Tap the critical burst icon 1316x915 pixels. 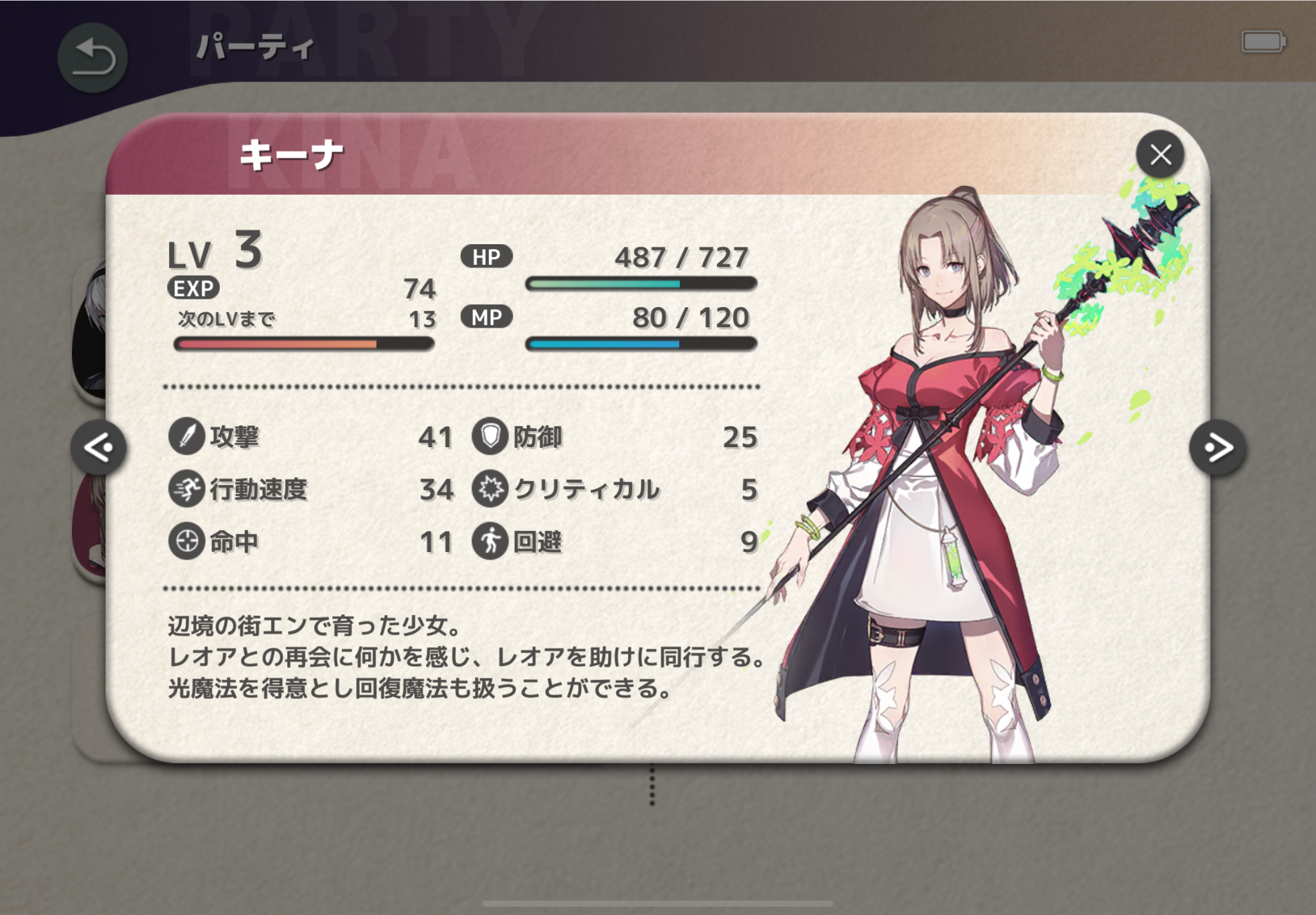[490, 489]
